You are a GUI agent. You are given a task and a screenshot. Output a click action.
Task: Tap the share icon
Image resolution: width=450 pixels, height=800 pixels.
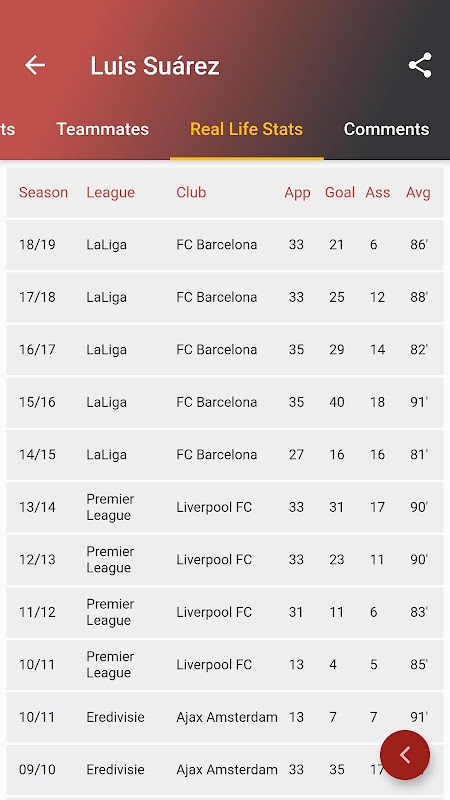pyautogui.click(x=420, y=65)
